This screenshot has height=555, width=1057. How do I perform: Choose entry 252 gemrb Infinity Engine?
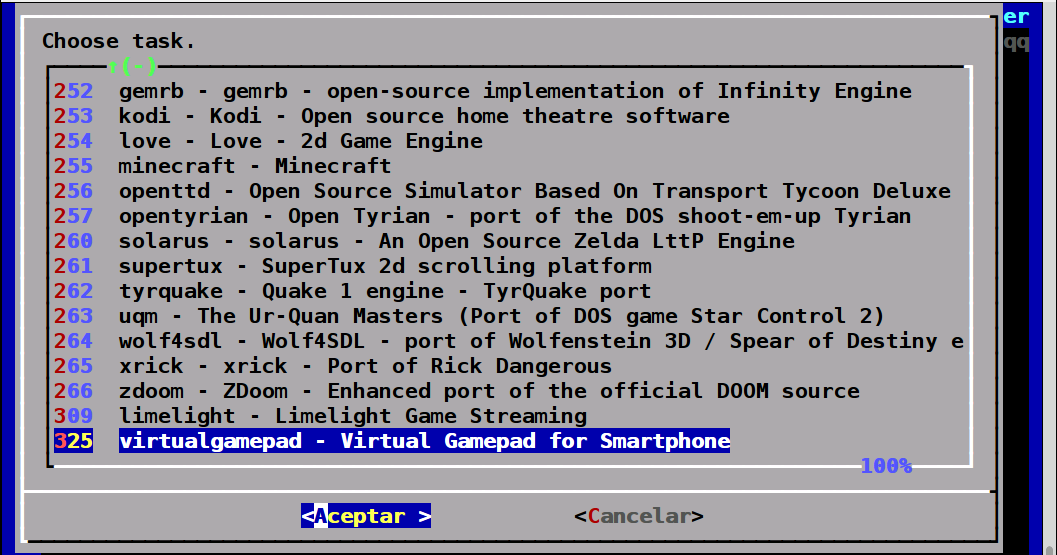coord(483,91)
